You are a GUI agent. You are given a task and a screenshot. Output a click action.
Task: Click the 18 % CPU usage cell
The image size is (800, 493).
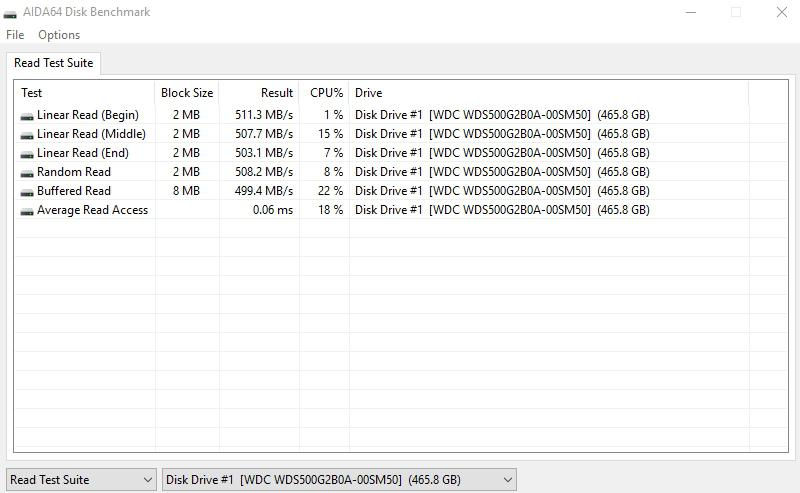[330, 210]
